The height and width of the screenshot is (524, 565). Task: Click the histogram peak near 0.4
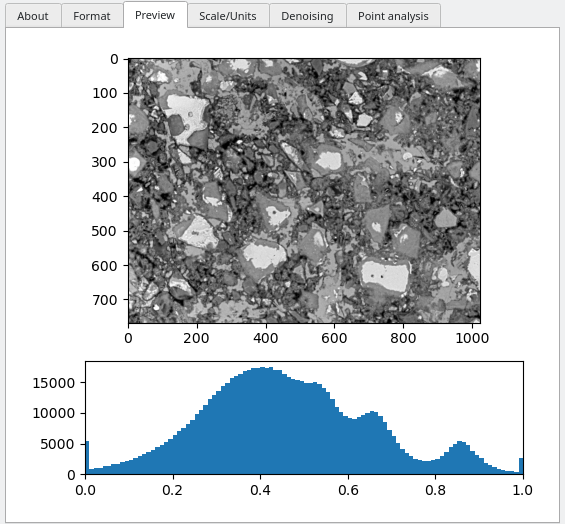point(262,369)
